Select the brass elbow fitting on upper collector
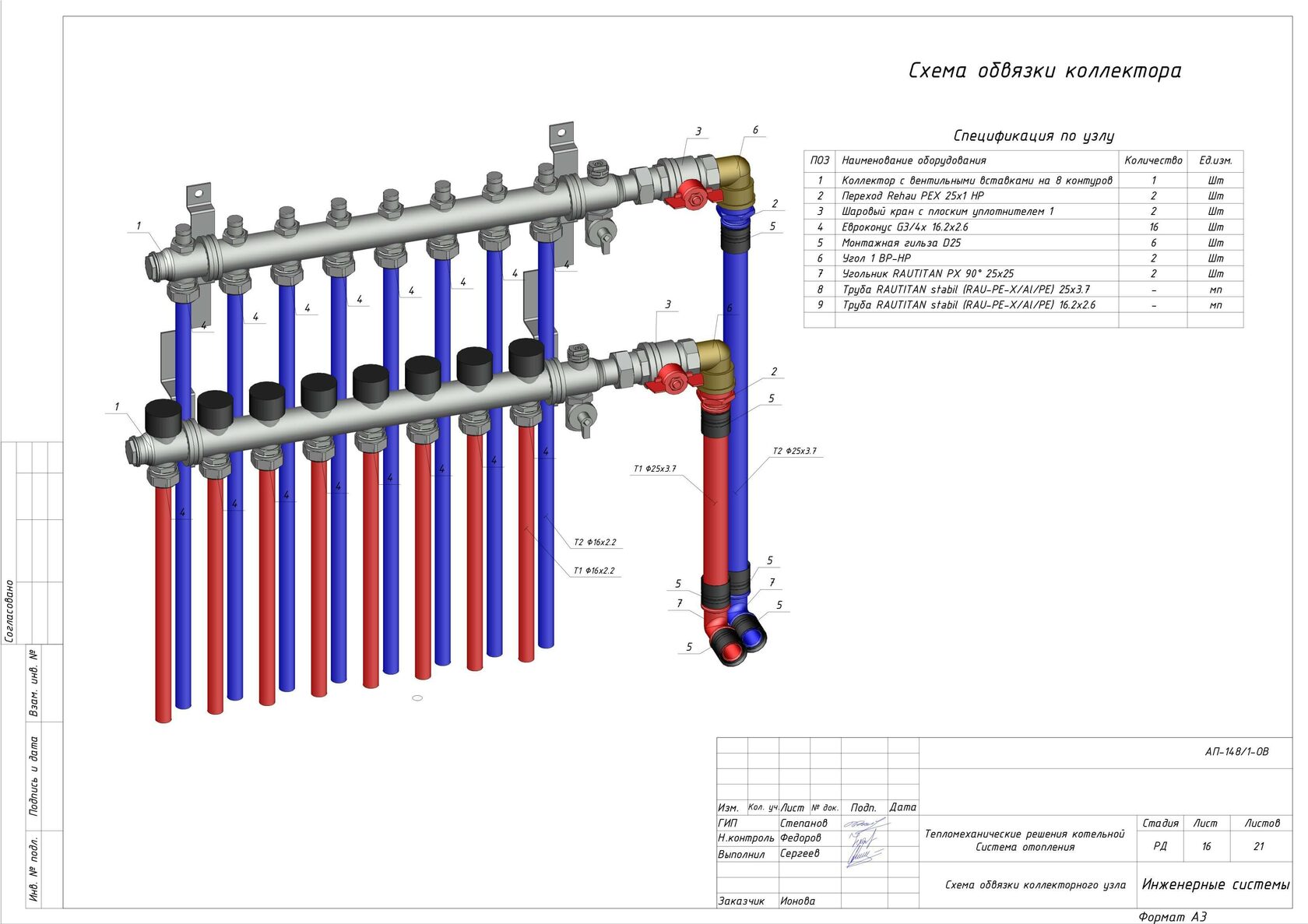The width and height of the screenshot is (1308, 924). pyautogui.click(x=736, y=181)
